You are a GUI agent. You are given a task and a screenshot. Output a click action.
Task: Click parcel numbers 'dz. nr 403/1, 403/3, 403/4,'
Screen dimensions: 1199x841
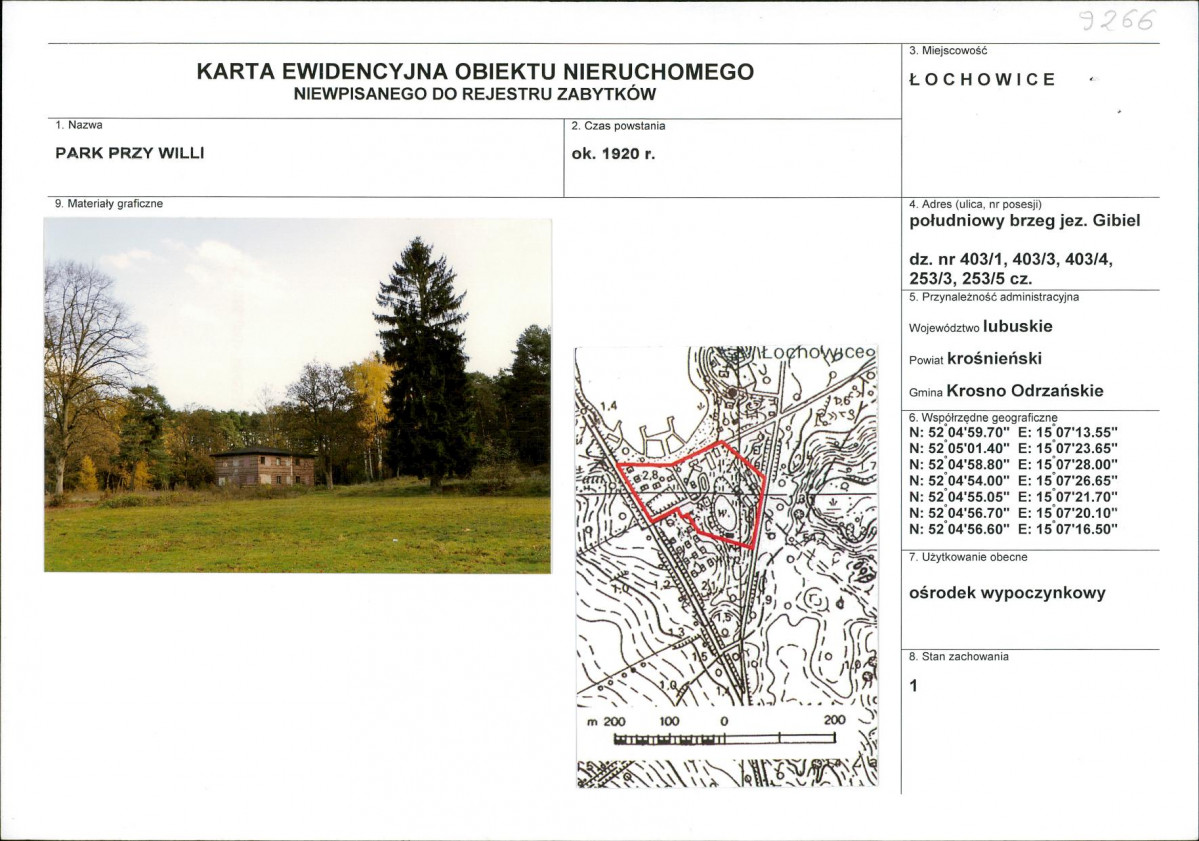click(1011, 260)
